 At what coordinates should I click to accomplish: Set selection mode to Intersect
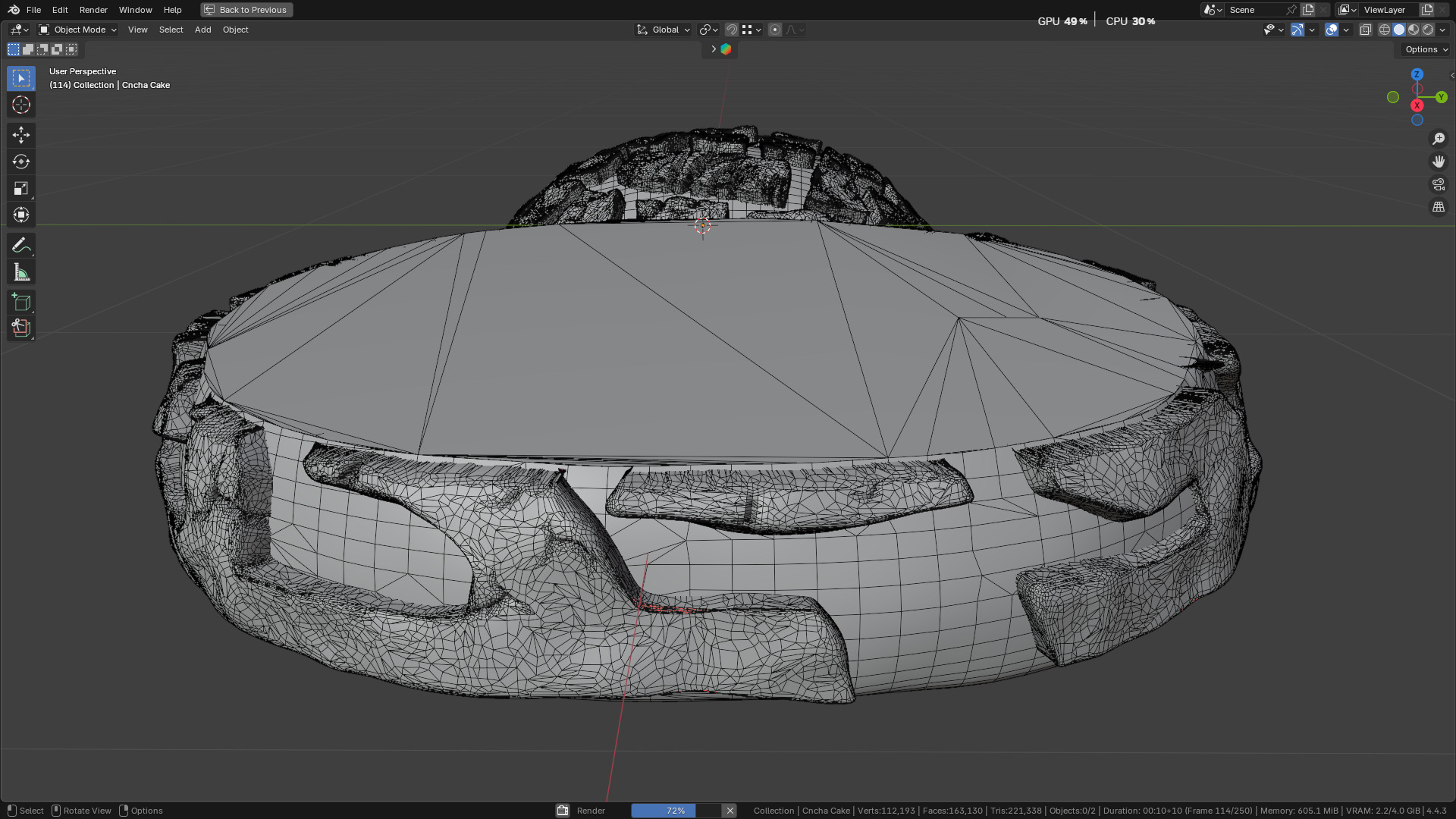[71, 49]
